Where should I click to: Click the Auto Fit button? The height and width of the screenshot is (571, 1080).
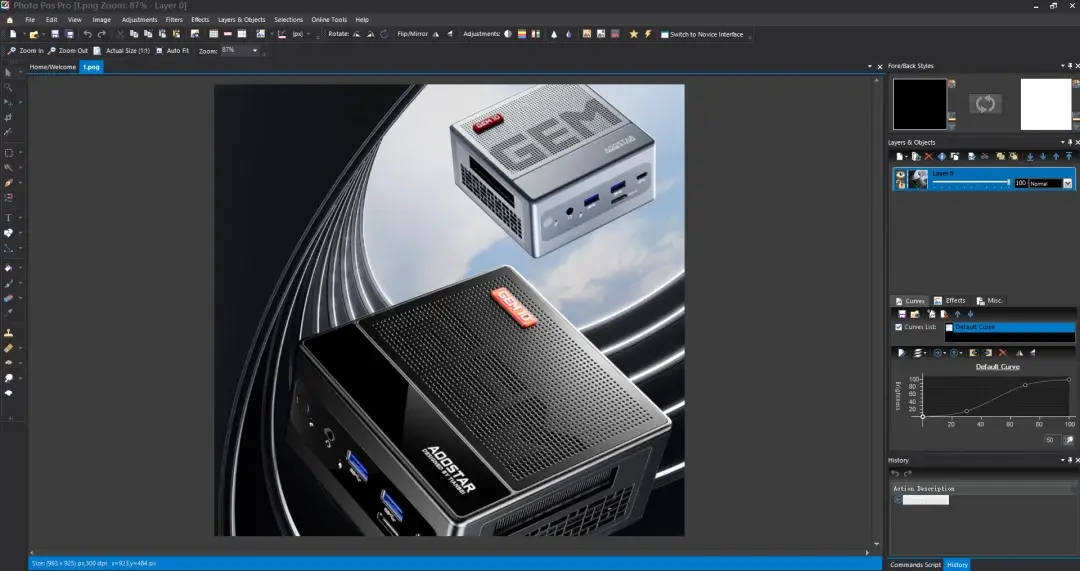coord(172,50)
